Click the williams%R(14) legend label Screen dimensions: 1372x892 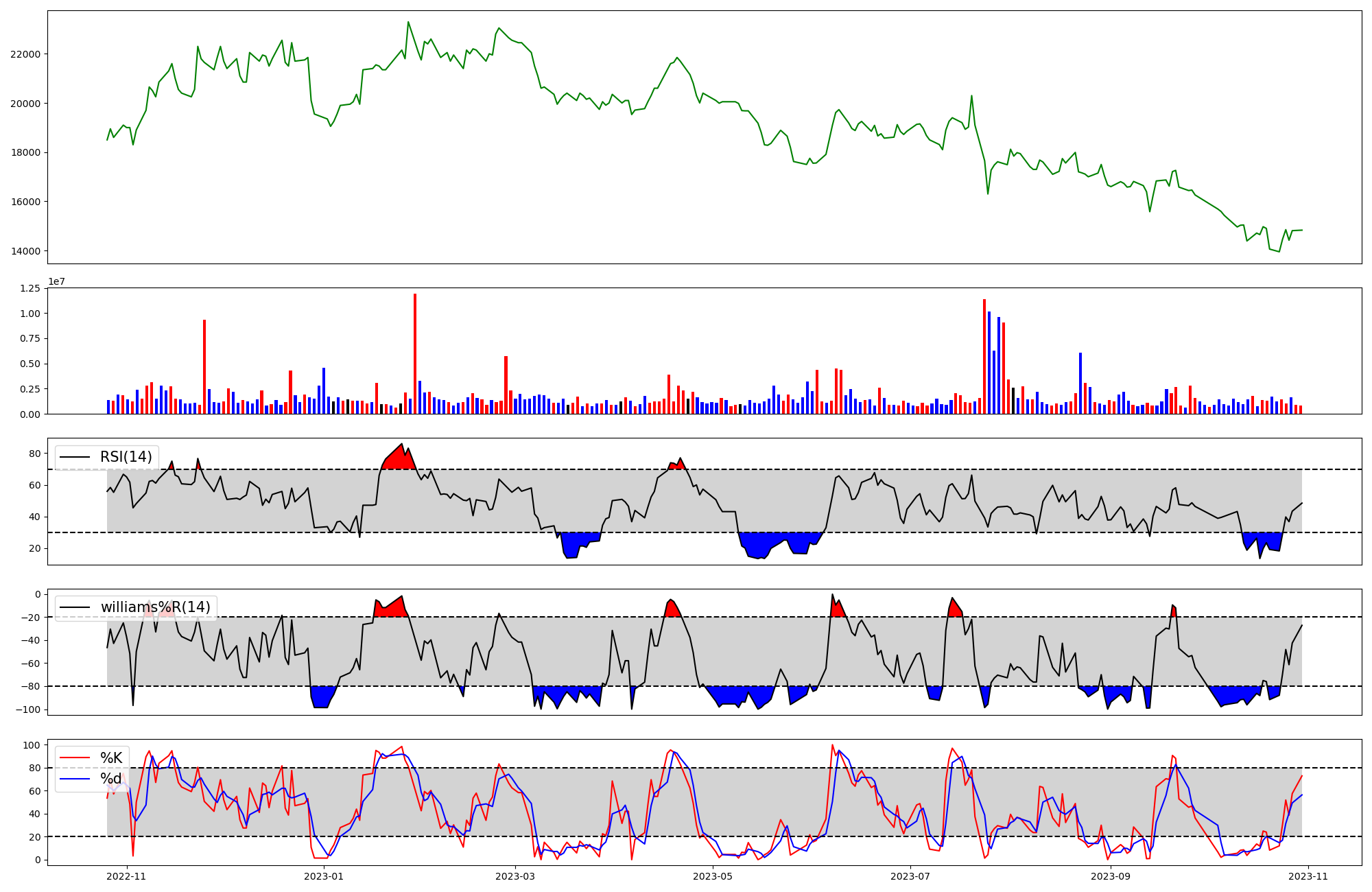point(155,607)
